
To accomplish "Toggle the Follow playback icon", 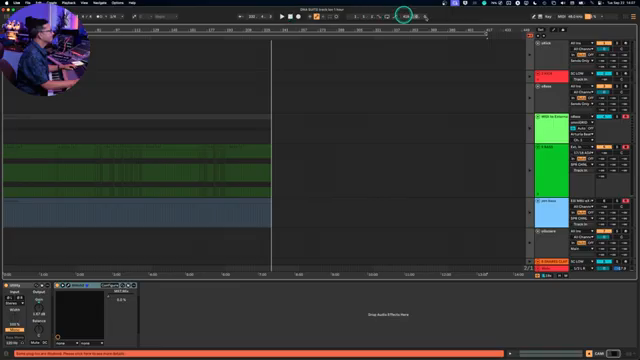I will [240, 17].
